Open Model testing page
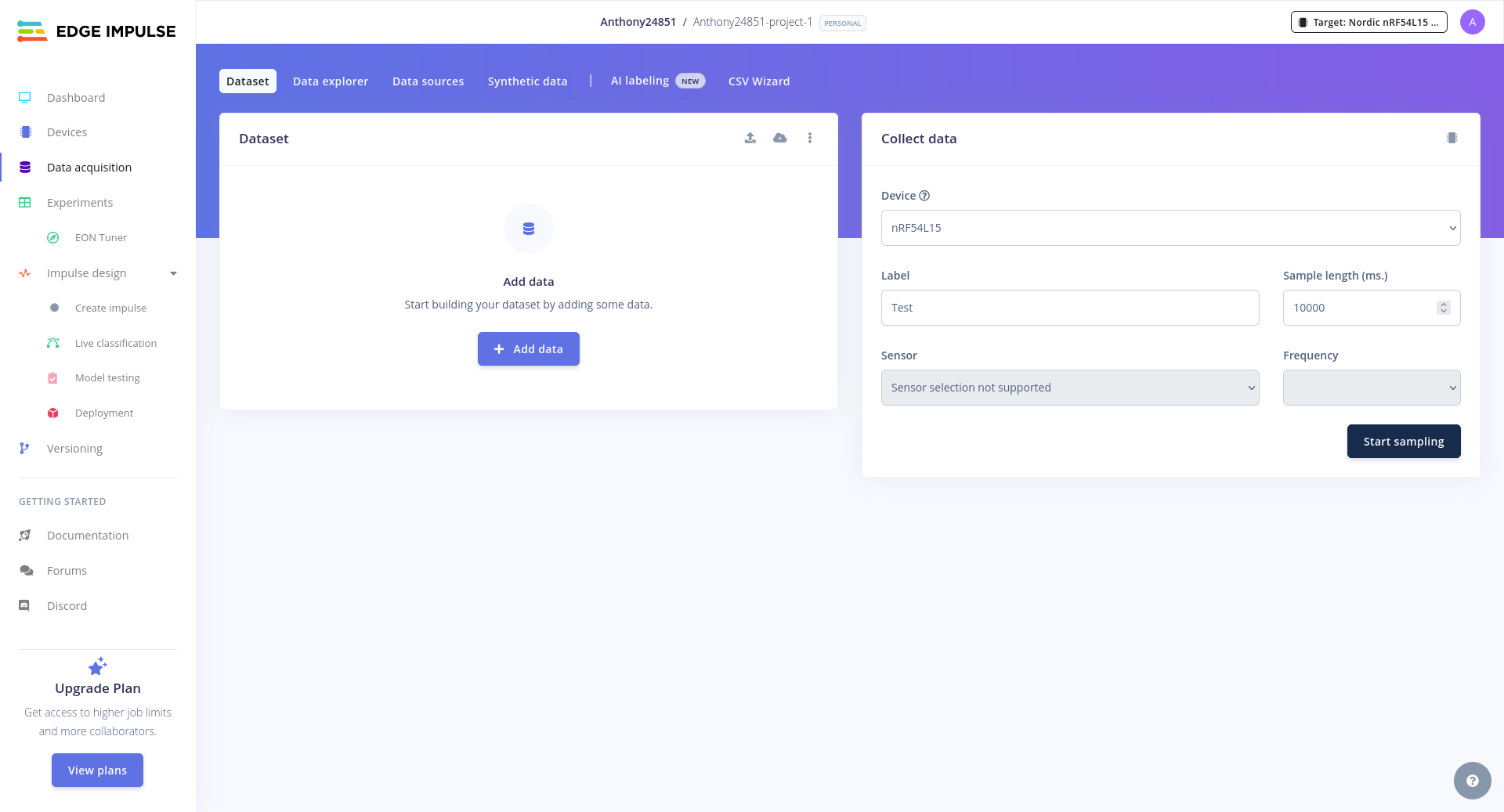 107,378
